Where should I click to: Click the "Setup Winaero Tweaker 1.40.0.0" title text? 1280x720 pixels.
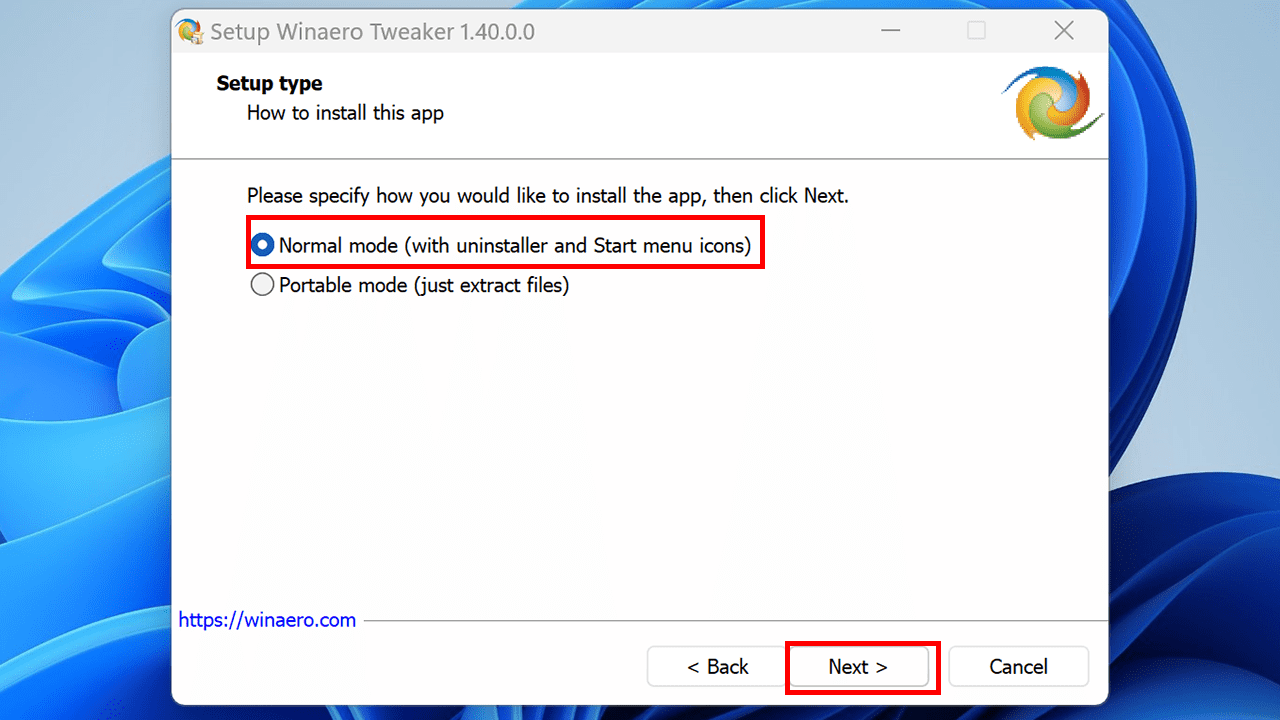[372, 32]
